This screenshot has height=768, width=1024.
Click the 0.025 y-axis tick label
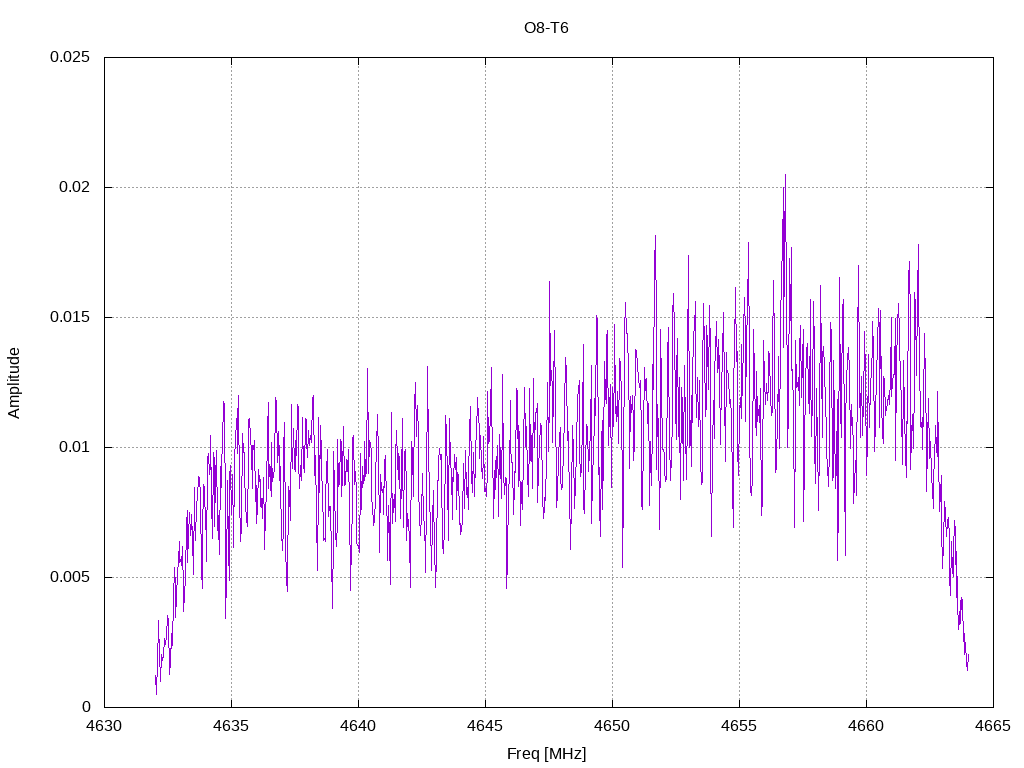70,57
